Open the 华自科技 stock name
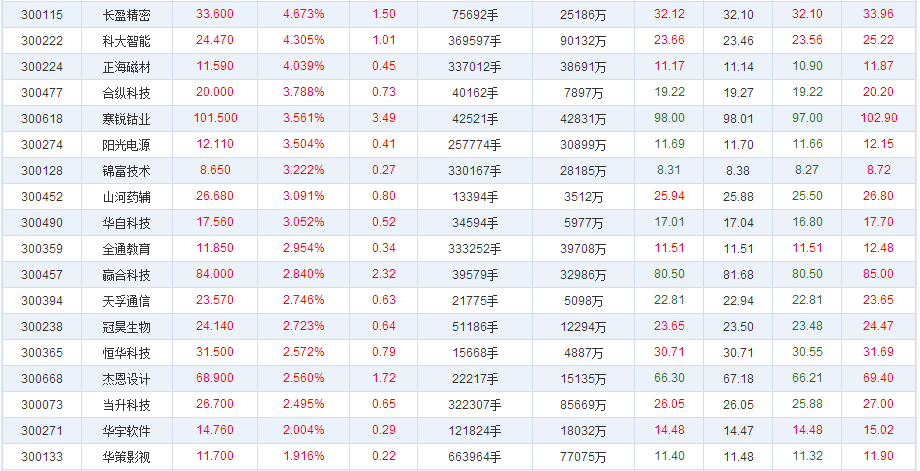Screen dimensions: 920x471 (x=126, y=223)
